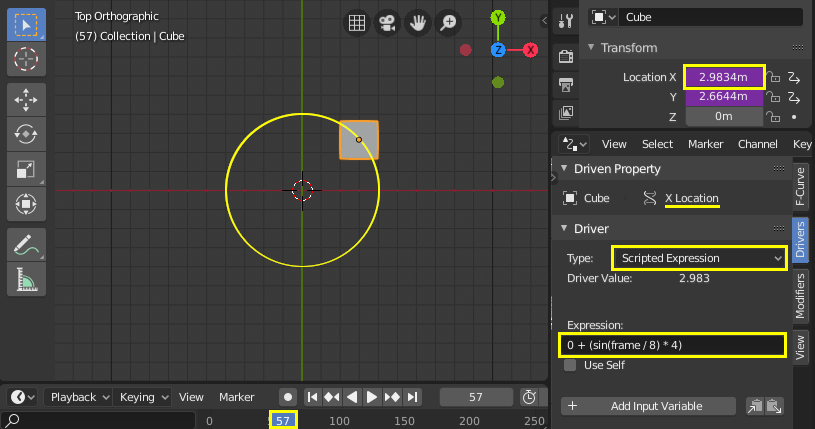Switch to the Modifiers sidebar tab
815x429 pixels.
(x=801, y=295)
